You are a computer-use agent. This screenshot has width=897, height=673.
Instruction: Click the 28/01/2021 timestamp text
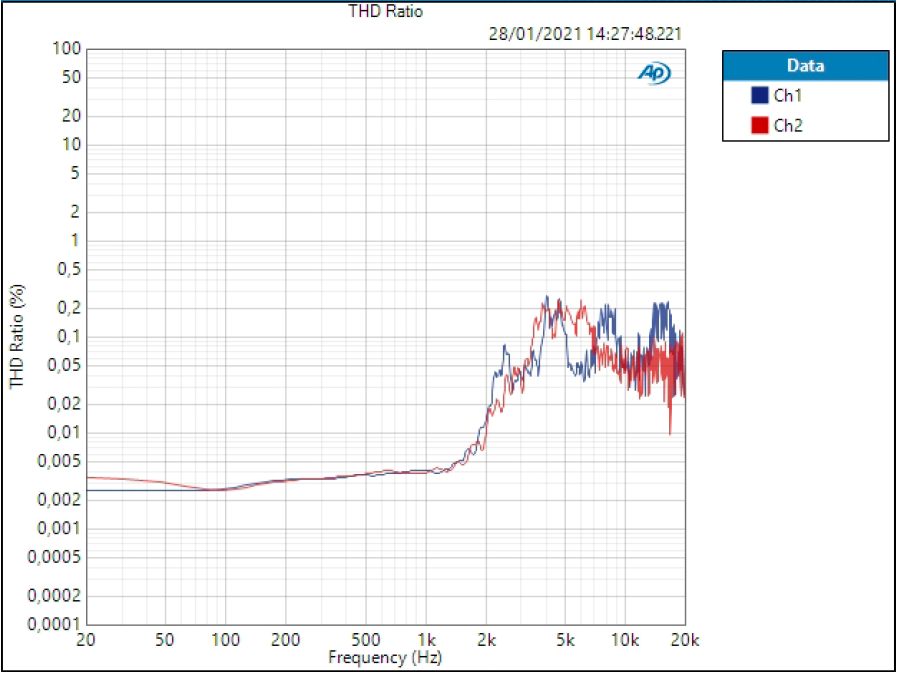(585, 34)
